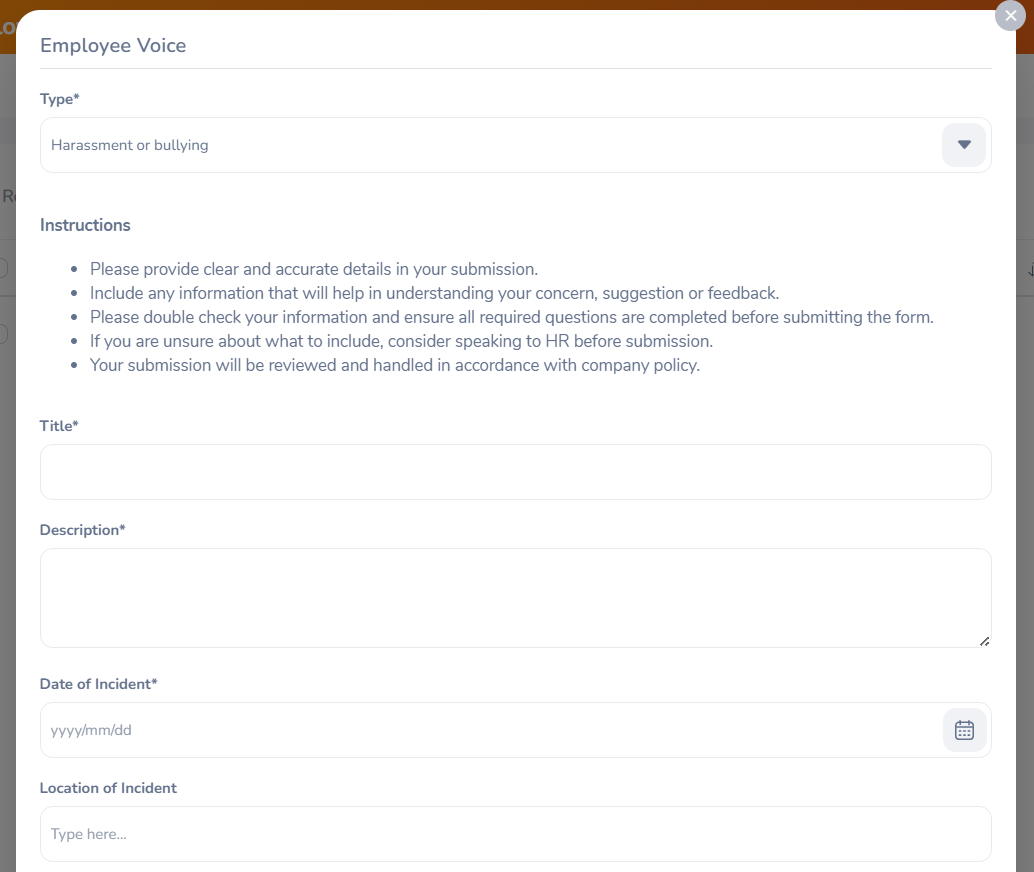This screenshot has width=1034, height=872.
Task: Click the 'Date of Incident*' label
Action: pos(98,684)
